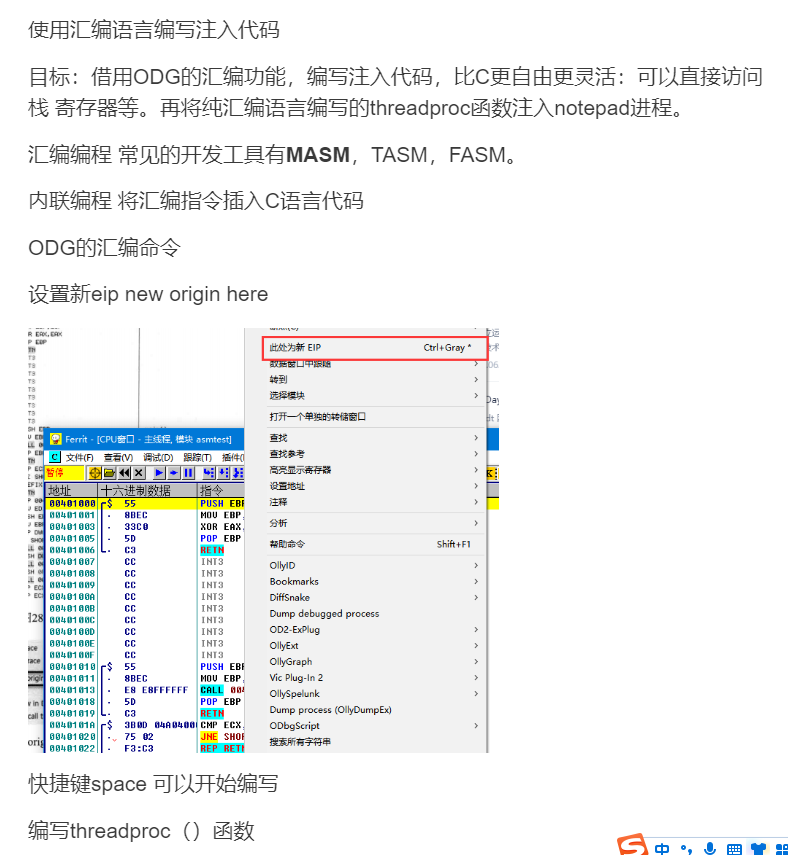Click the microphone voice input icon
Image resolution: width=788 pixels, height=855 pixels.
pos(710,848)
